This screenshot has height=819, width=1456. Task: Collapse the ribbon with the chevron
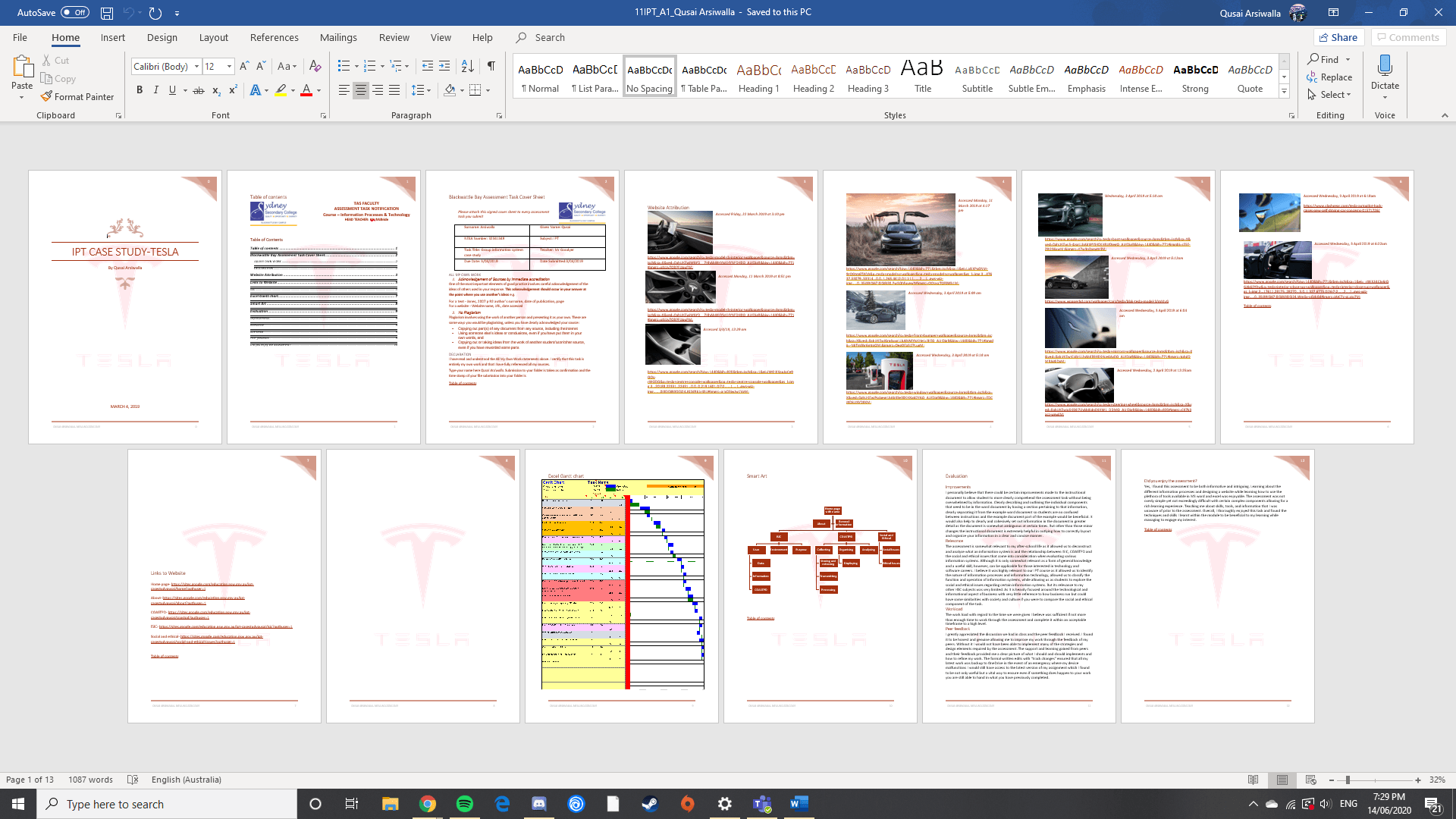pyautogui.click(x=1445, y=115)
